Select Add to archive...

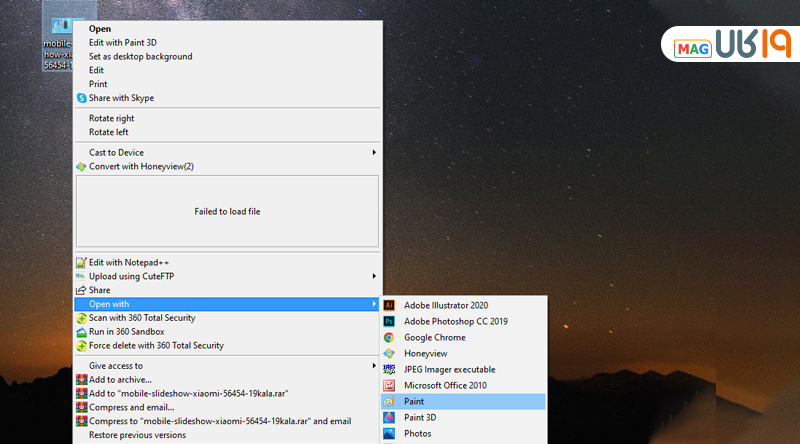228,380
